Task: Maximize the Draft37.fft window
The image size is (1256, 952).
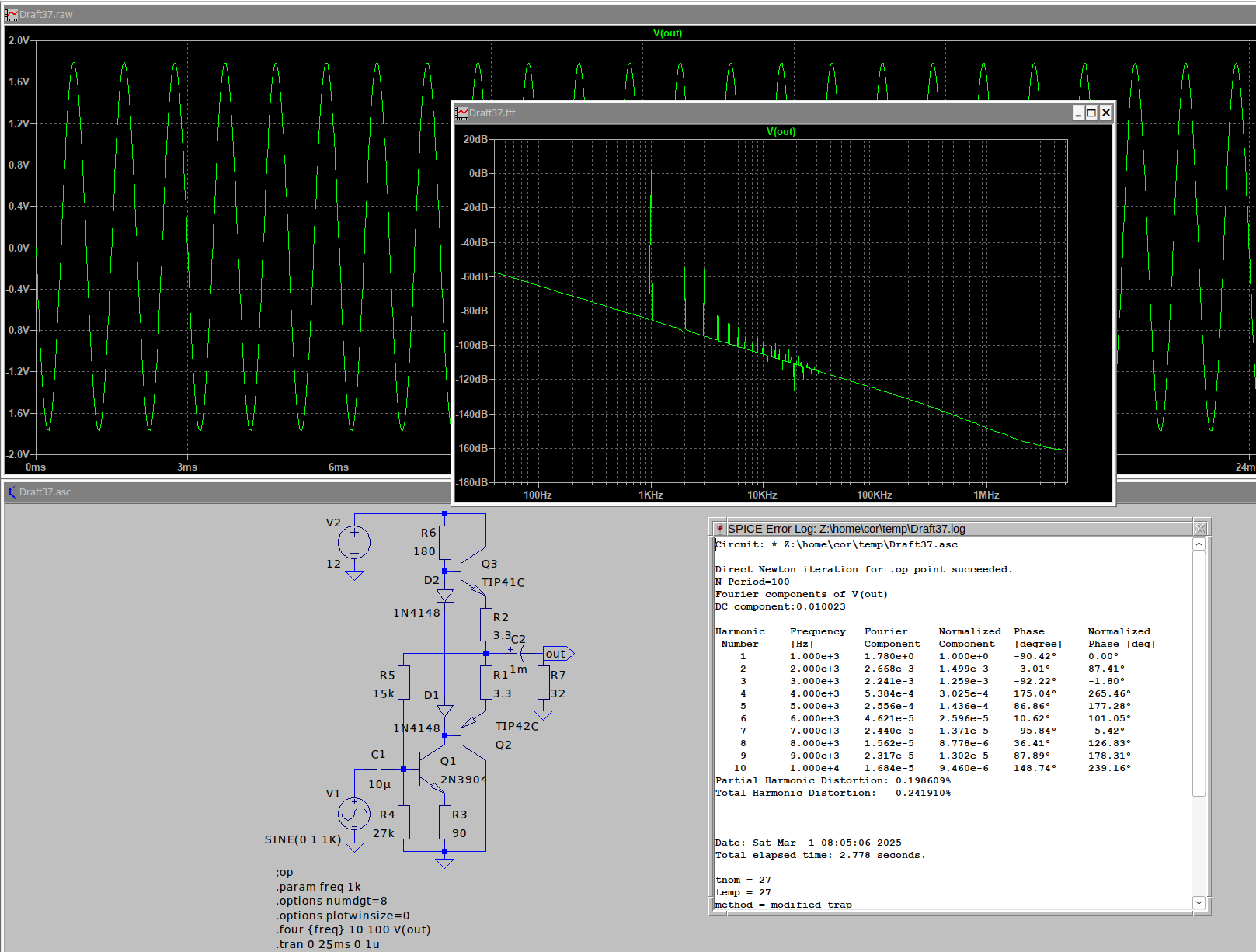Action: coord(1091,113)
